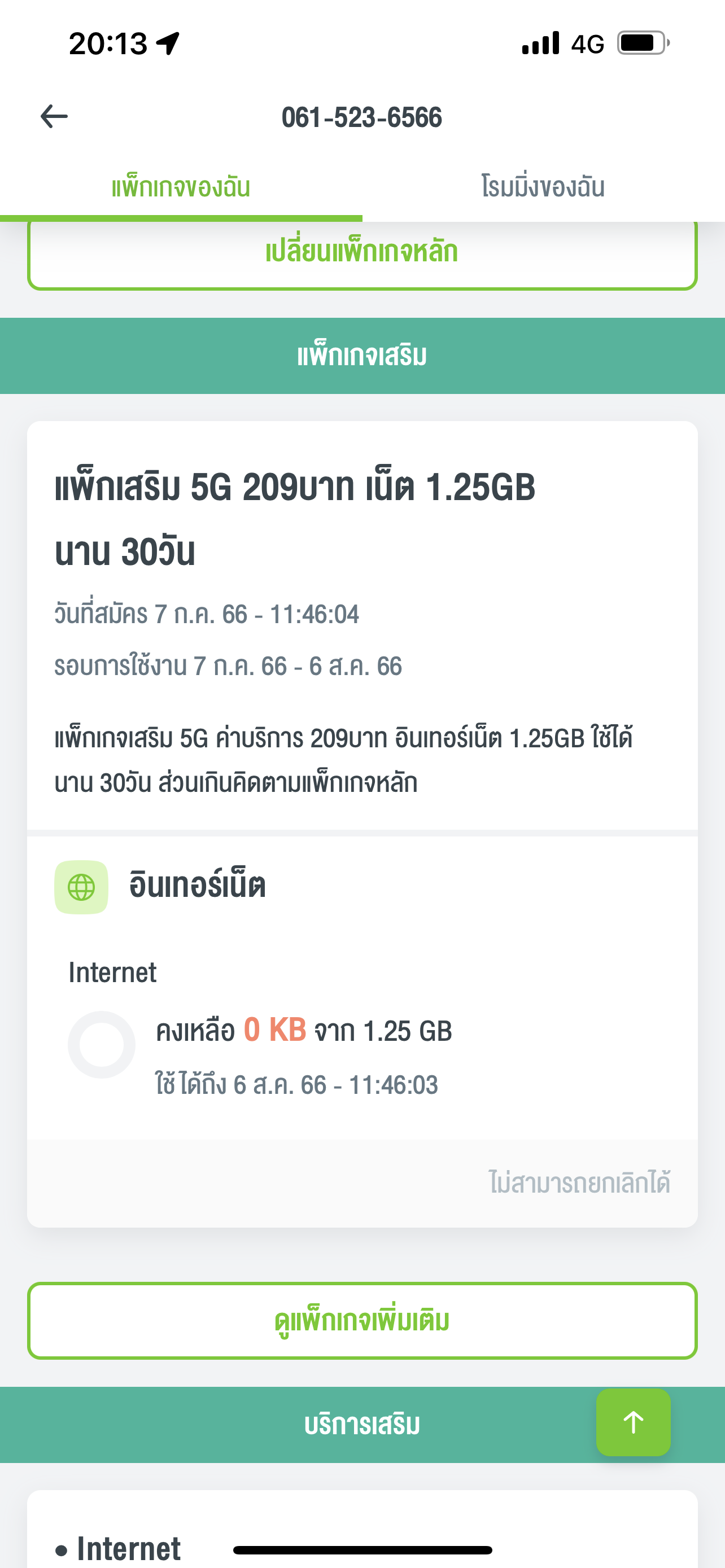Tap the circular data usage ring
The width and height of the screenshot is (725, 1568).
(x=102, y=1045)
